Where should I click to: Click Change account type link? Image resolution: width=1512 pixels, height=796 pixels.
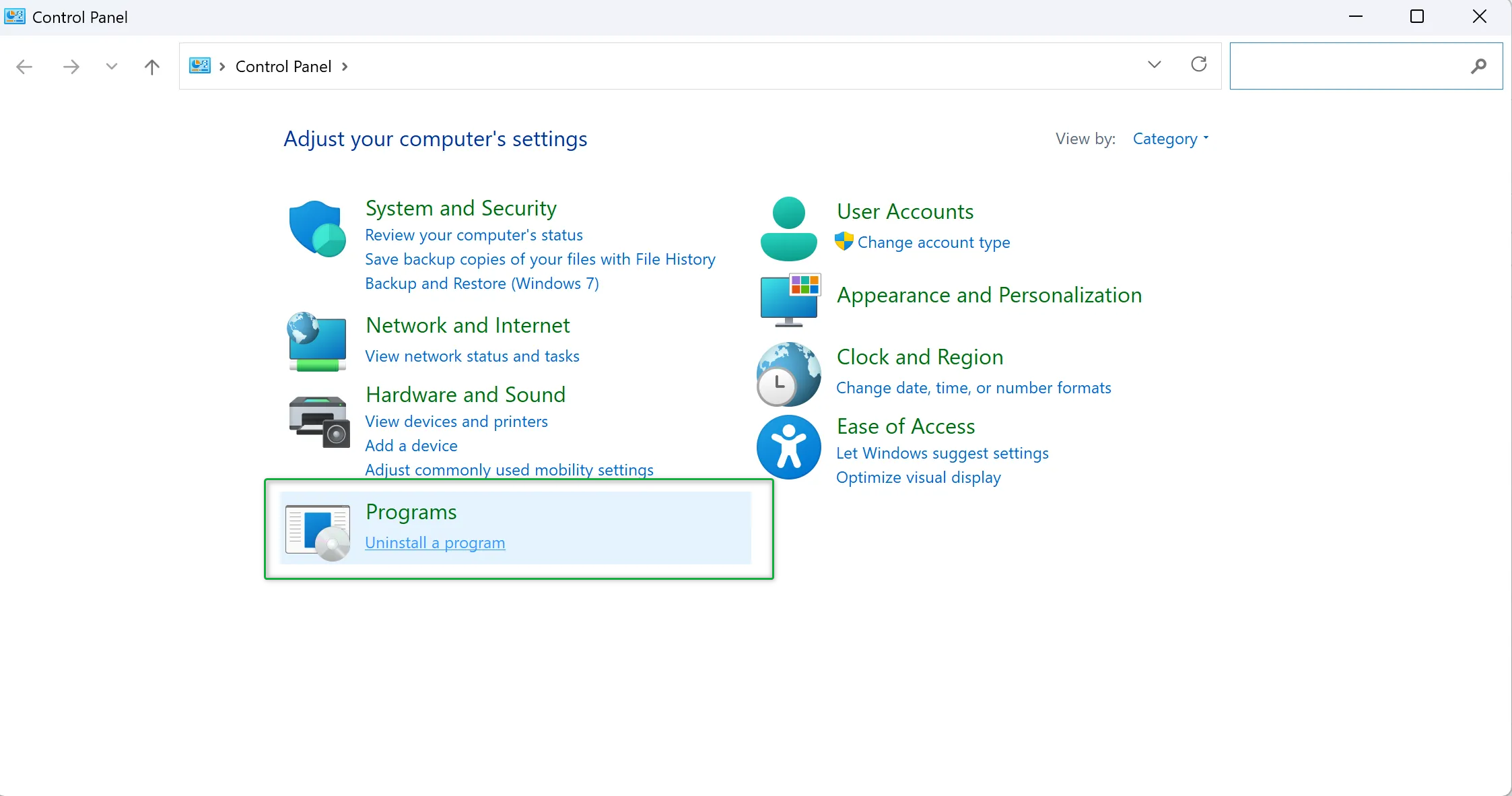click(934, 242)
